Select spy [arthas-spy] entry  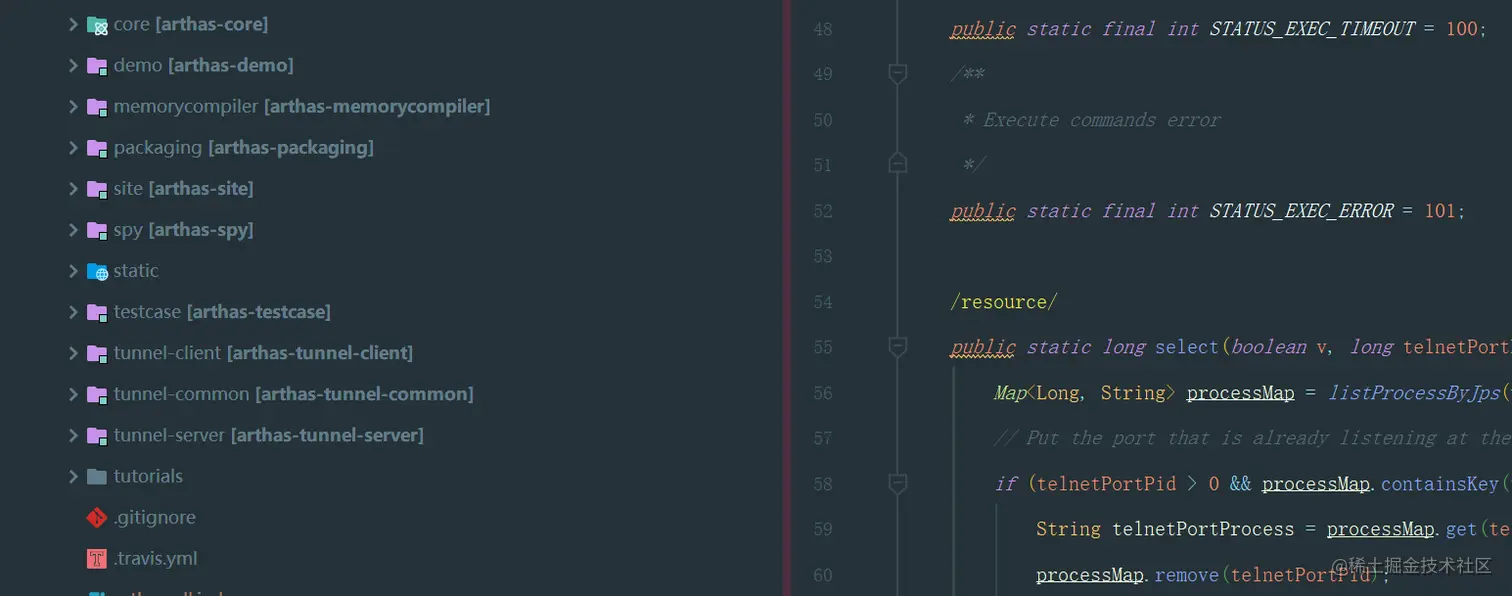point(184,229)
